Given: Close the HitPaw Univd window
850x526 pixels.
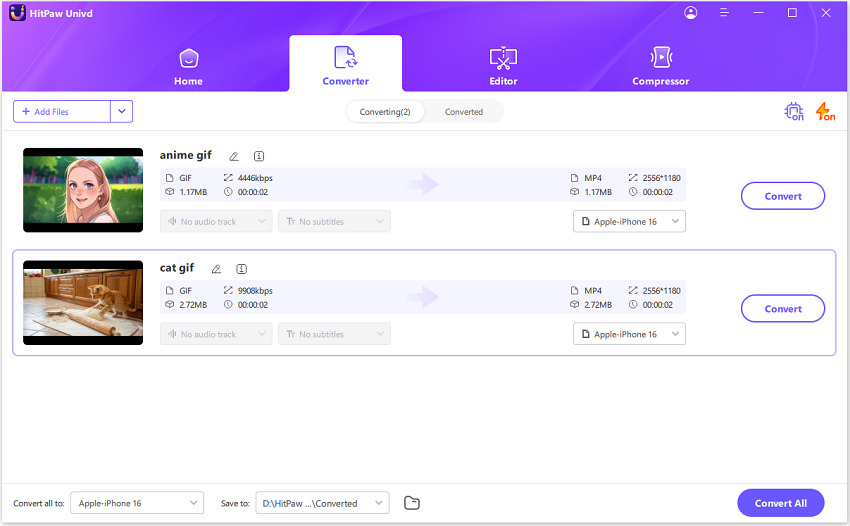Looking at the screenshot, I should click(x=826, y=12).
